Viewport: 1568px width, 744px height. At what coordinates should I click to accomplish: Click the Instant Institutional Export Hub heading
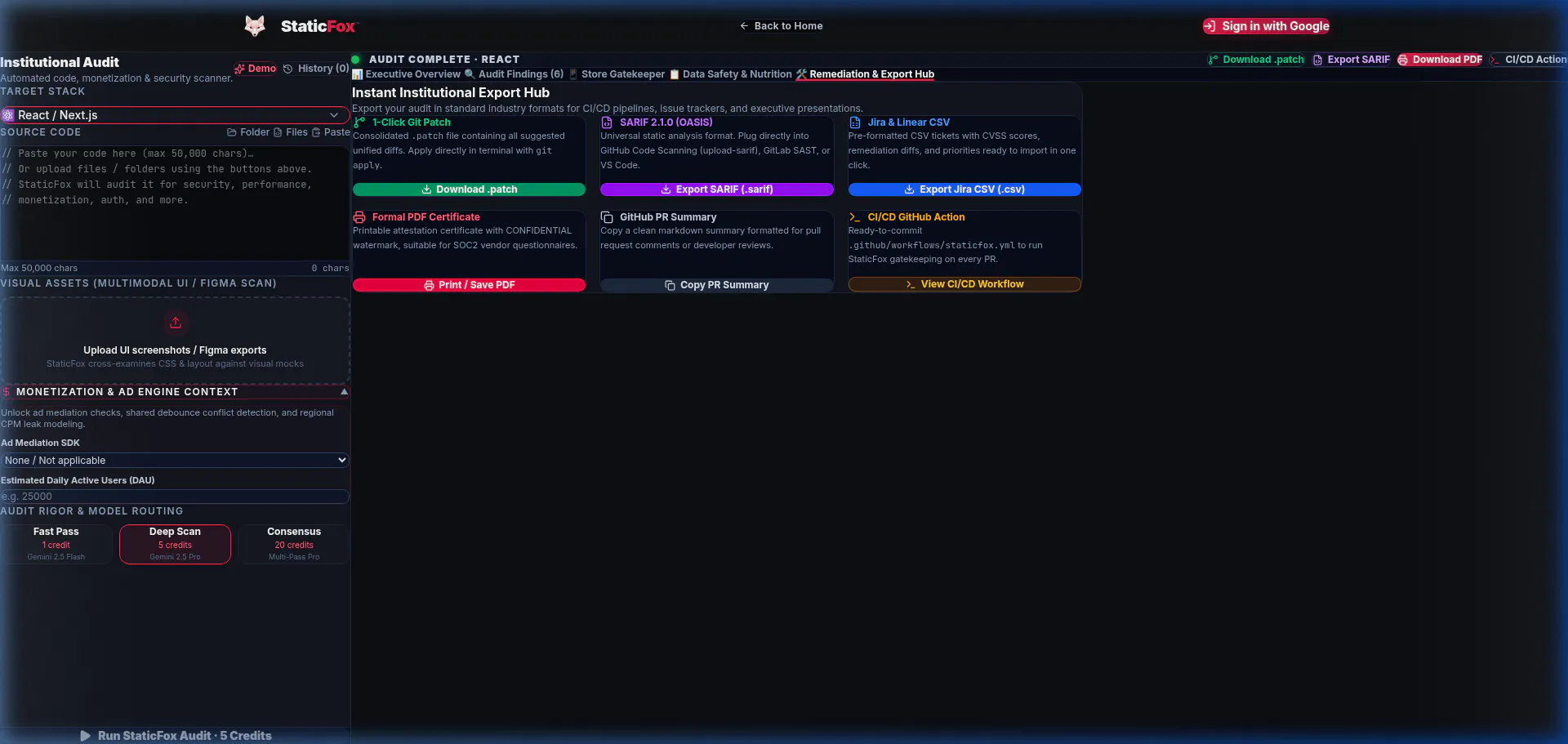coord(451,93)
